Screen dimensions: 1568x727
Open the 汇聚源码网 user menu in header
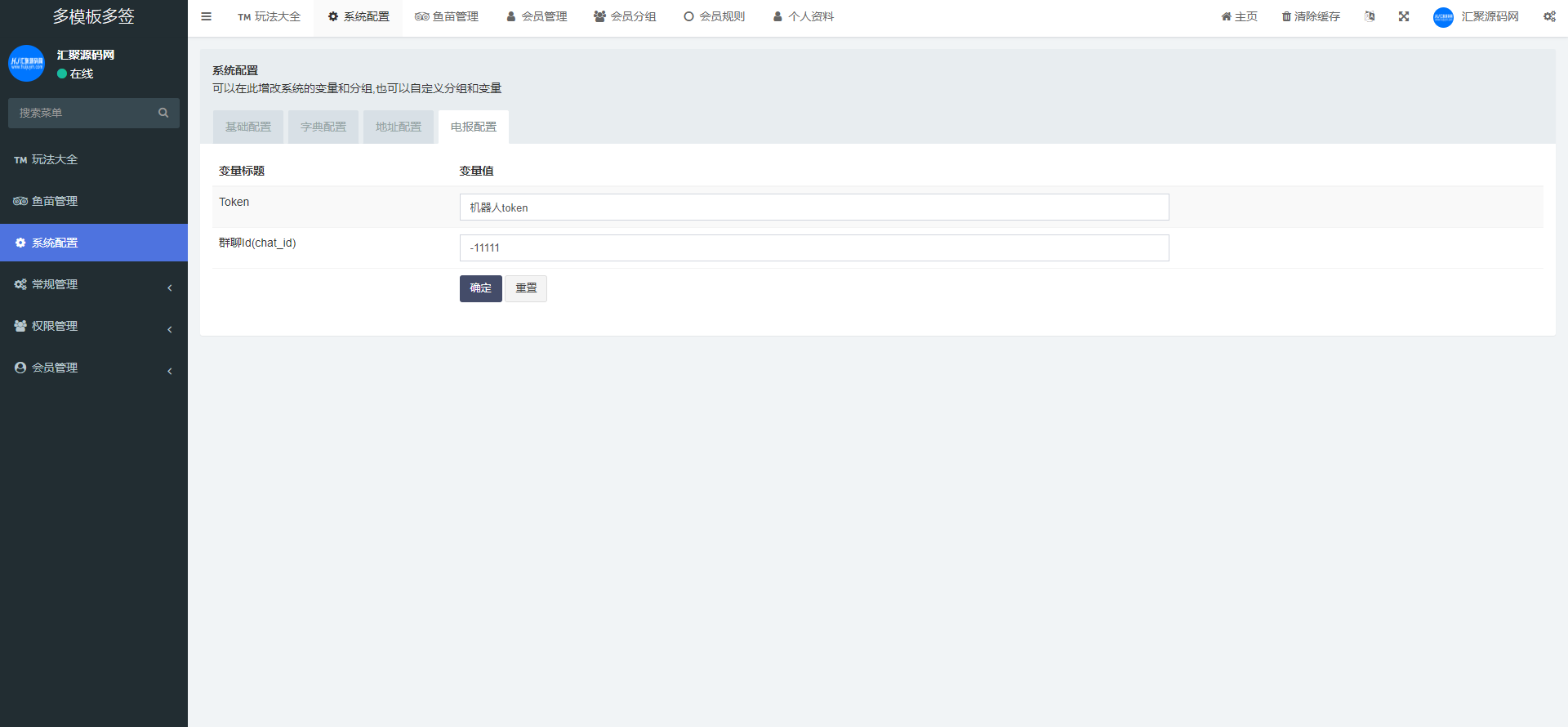1476,17
